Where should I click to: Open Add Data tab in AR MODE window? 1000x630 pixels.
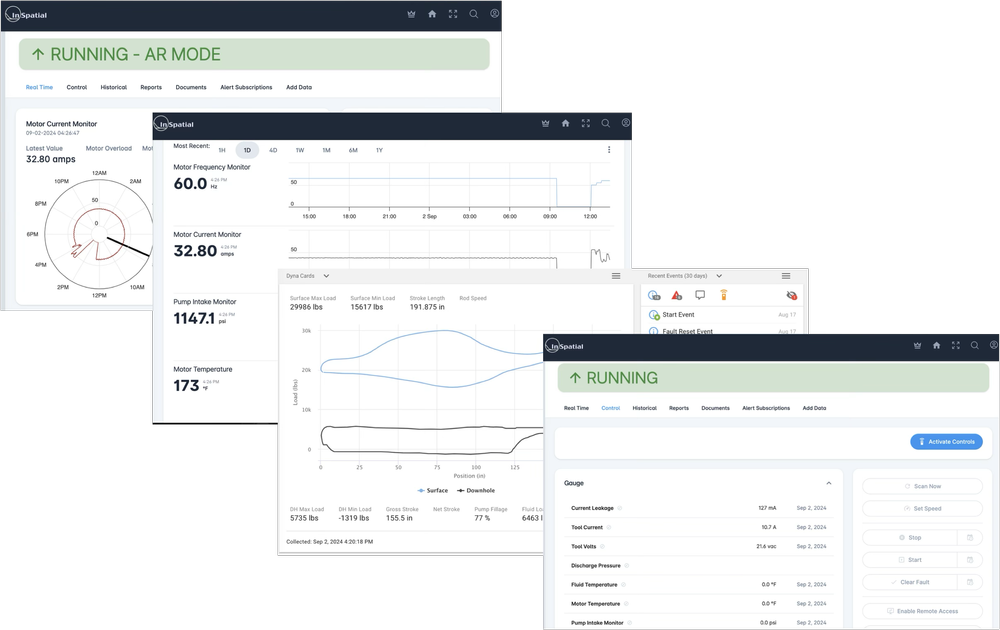299,87
